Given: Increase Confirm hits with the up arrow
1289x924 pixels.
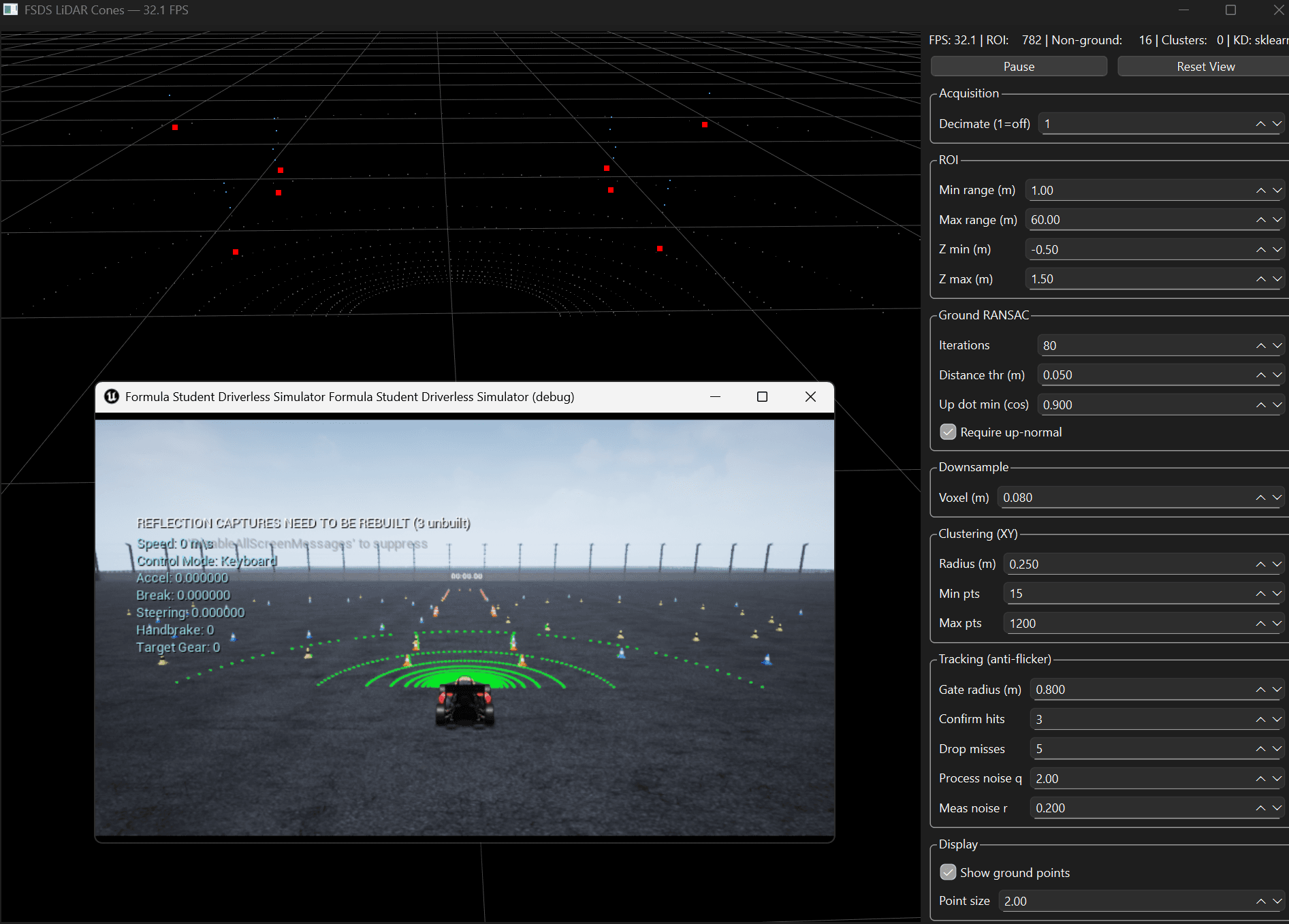Looking at the screenshot, I should pyautogui.click(x=1260, y=720).
